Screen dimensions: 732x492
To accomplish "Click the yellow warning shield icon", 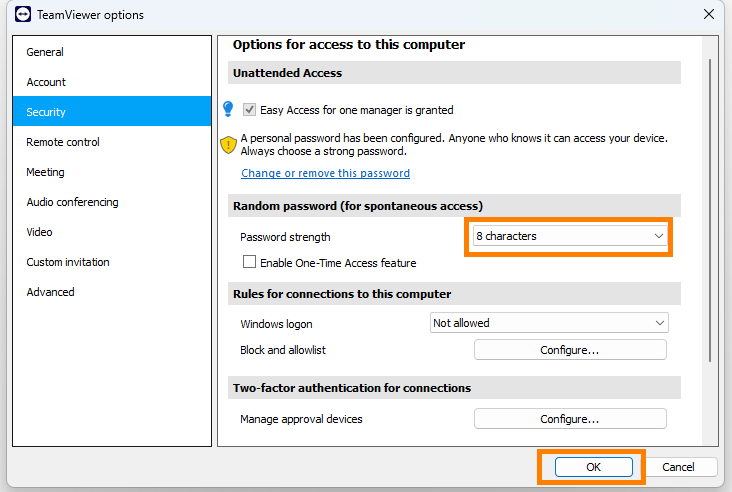I will point(228,145).
